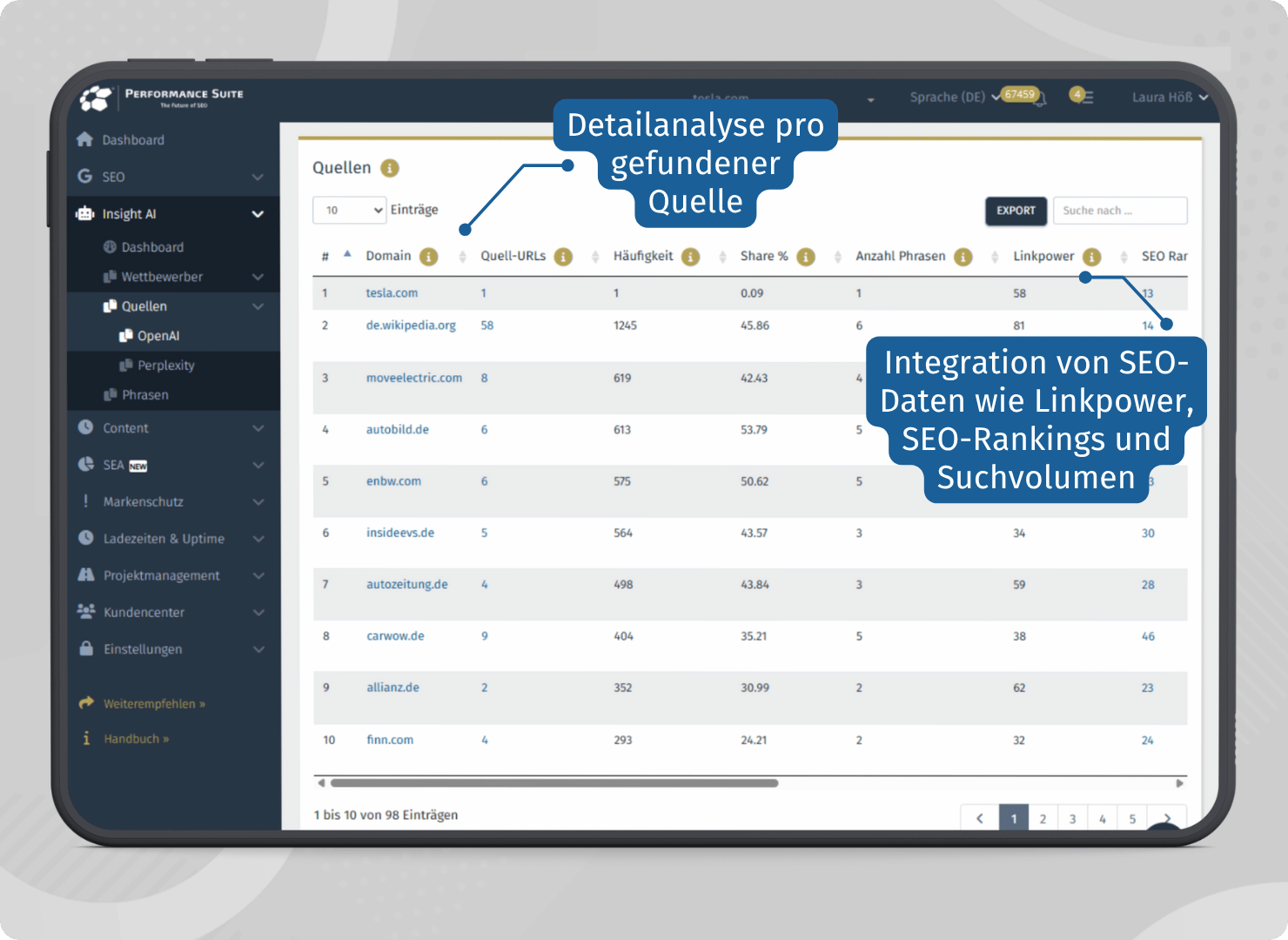1288x940 pixels.
Task: Open the Perplexity sources submenu item
Action: pyautogui.click(x=166, y=366)
